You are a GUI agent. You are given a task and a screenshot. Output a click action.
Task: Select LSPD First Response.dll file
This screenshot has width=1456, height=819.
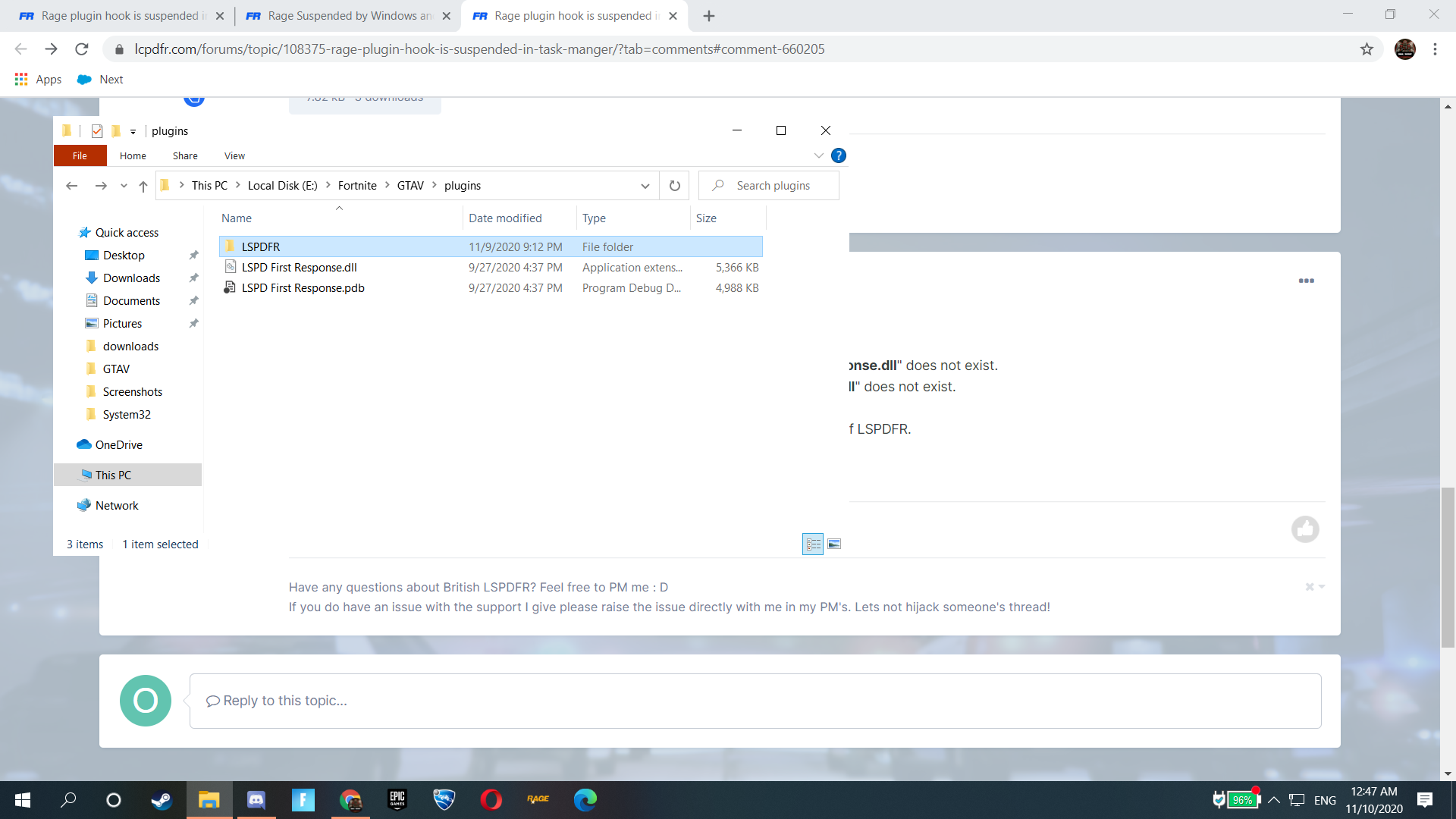(299, 268)
